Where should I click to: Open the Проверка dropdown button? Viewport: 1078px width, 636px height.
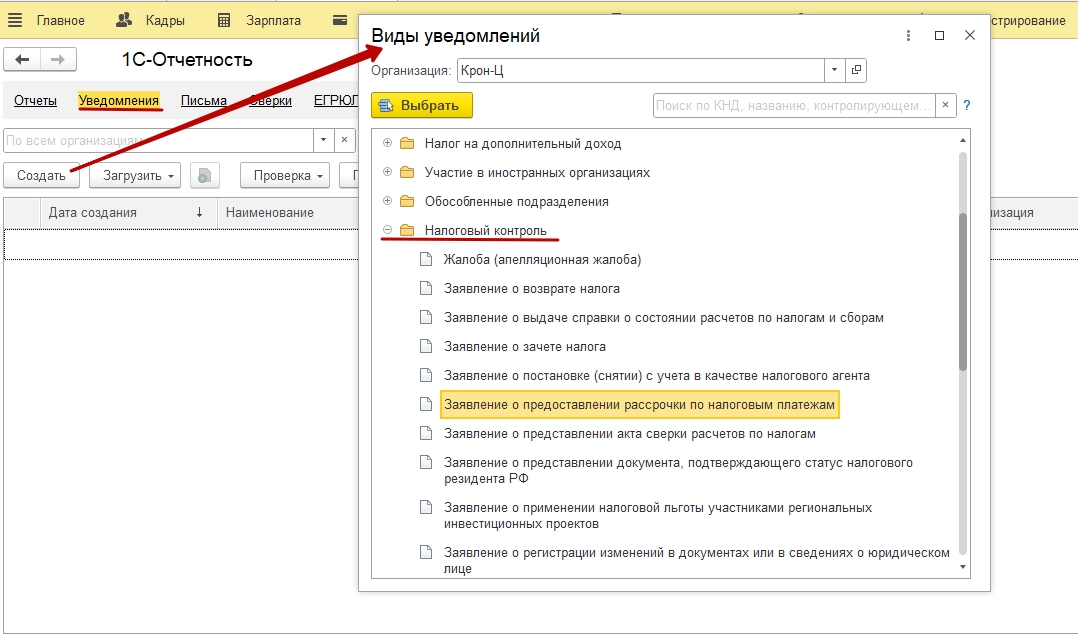point(285,175)
